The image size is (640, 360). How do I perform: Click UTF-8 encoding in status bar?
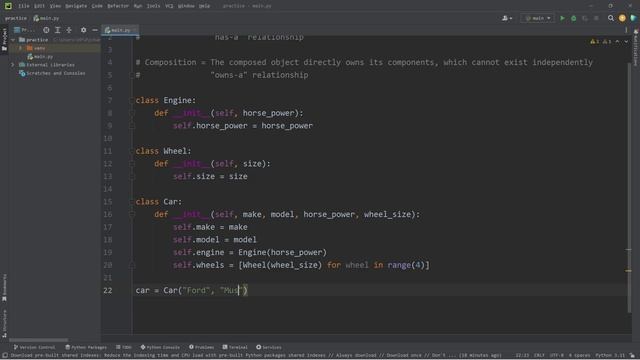[557, 356]
